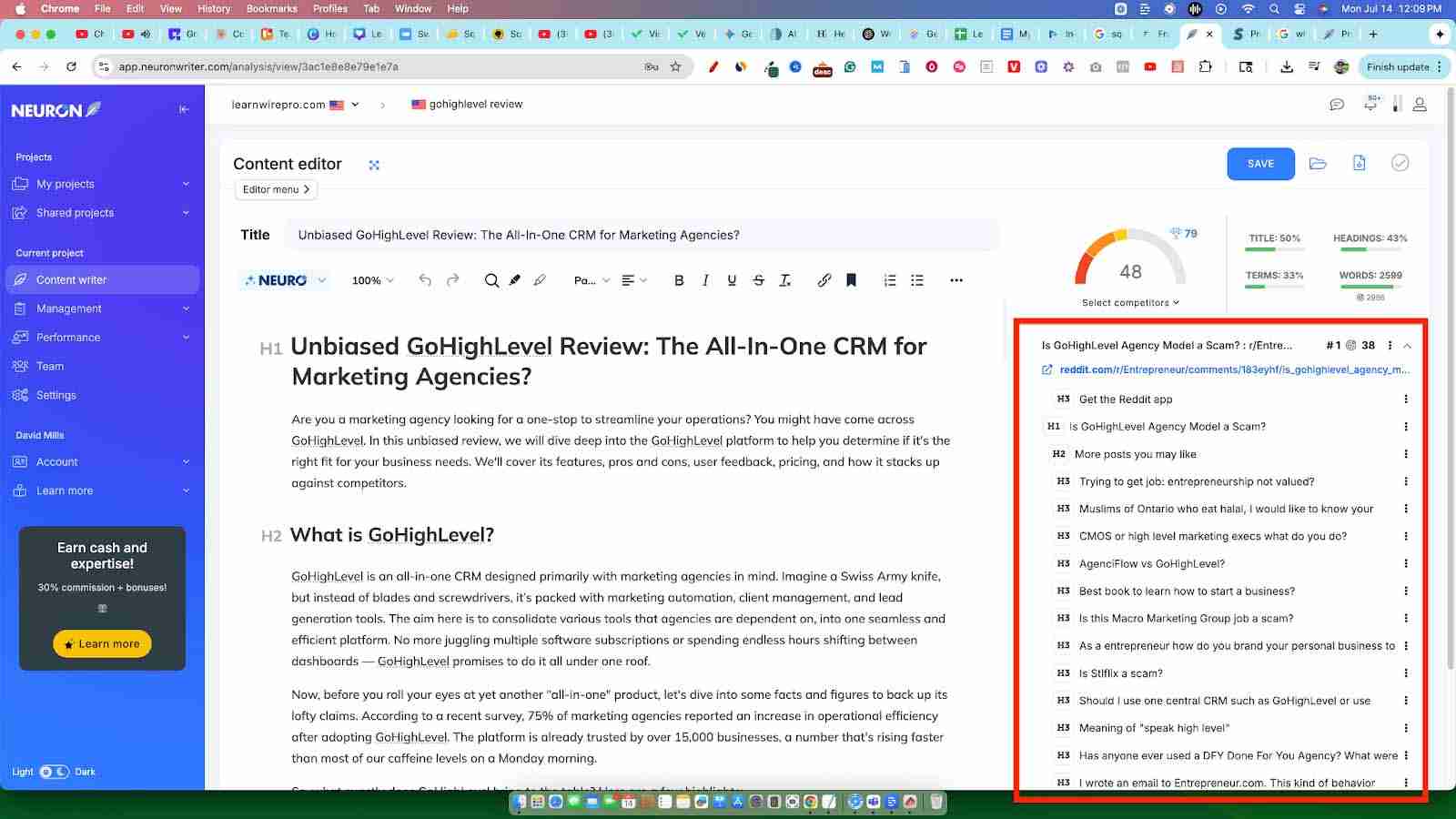The width and height of the screenshot is (1456, 819).
Task: Click the SAVE button
Action: (1260, 164)
